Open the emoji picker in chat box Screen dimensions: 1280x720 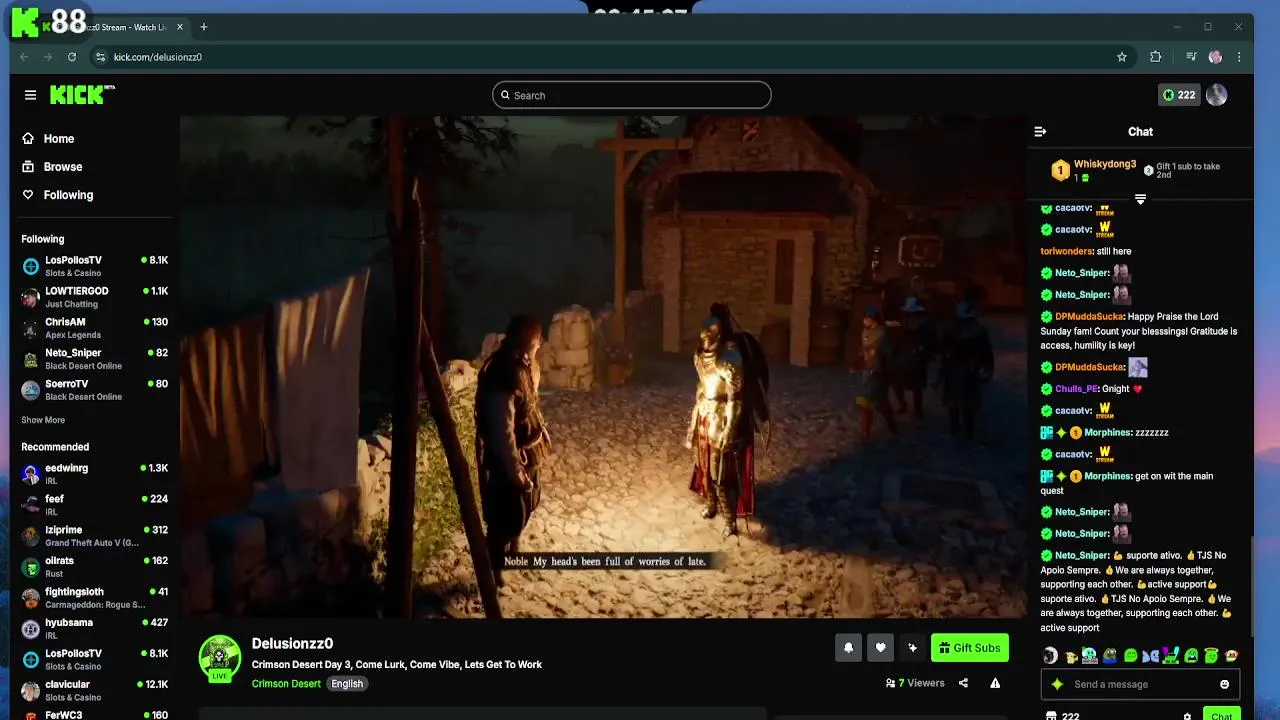(1224, 684)
